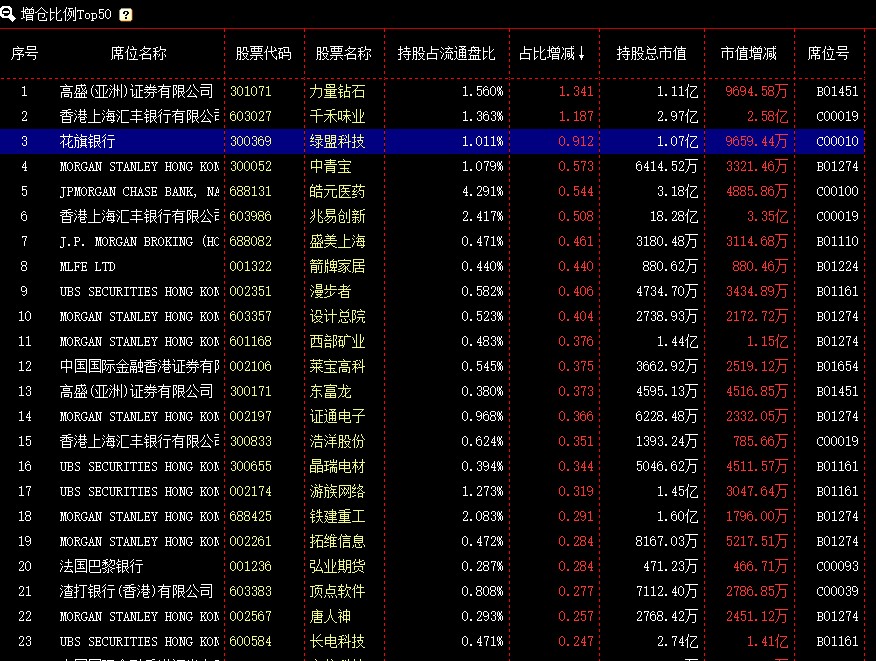
Task: Click stock code 688131 for 皓元医药
Action: point(250,191)
